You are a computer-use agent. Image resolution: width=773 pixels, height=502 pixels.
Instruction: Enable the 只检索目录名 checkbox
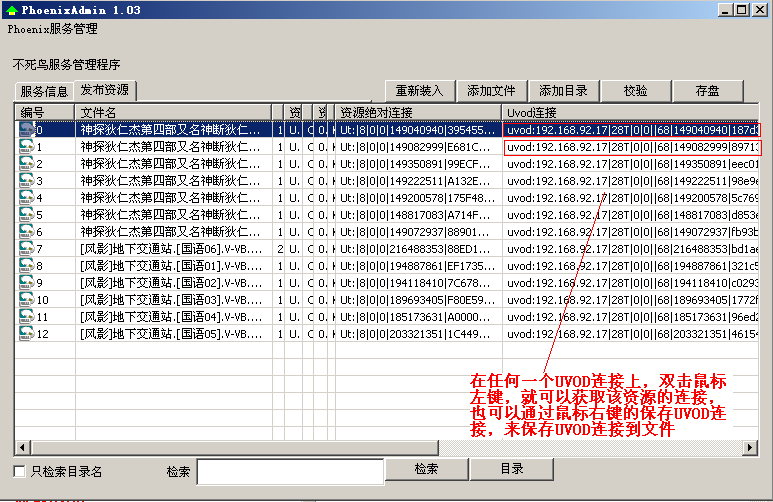[x=19, y=471]
